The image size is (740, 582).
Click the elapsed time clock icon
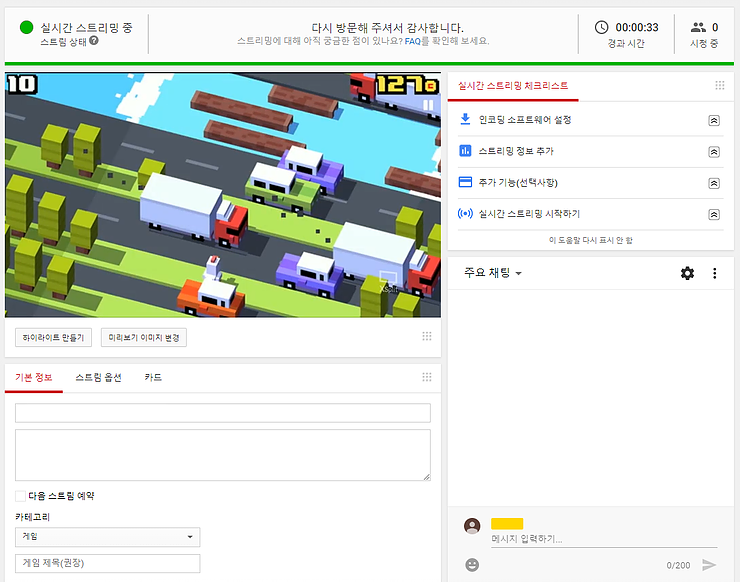[x=601, y=27]
